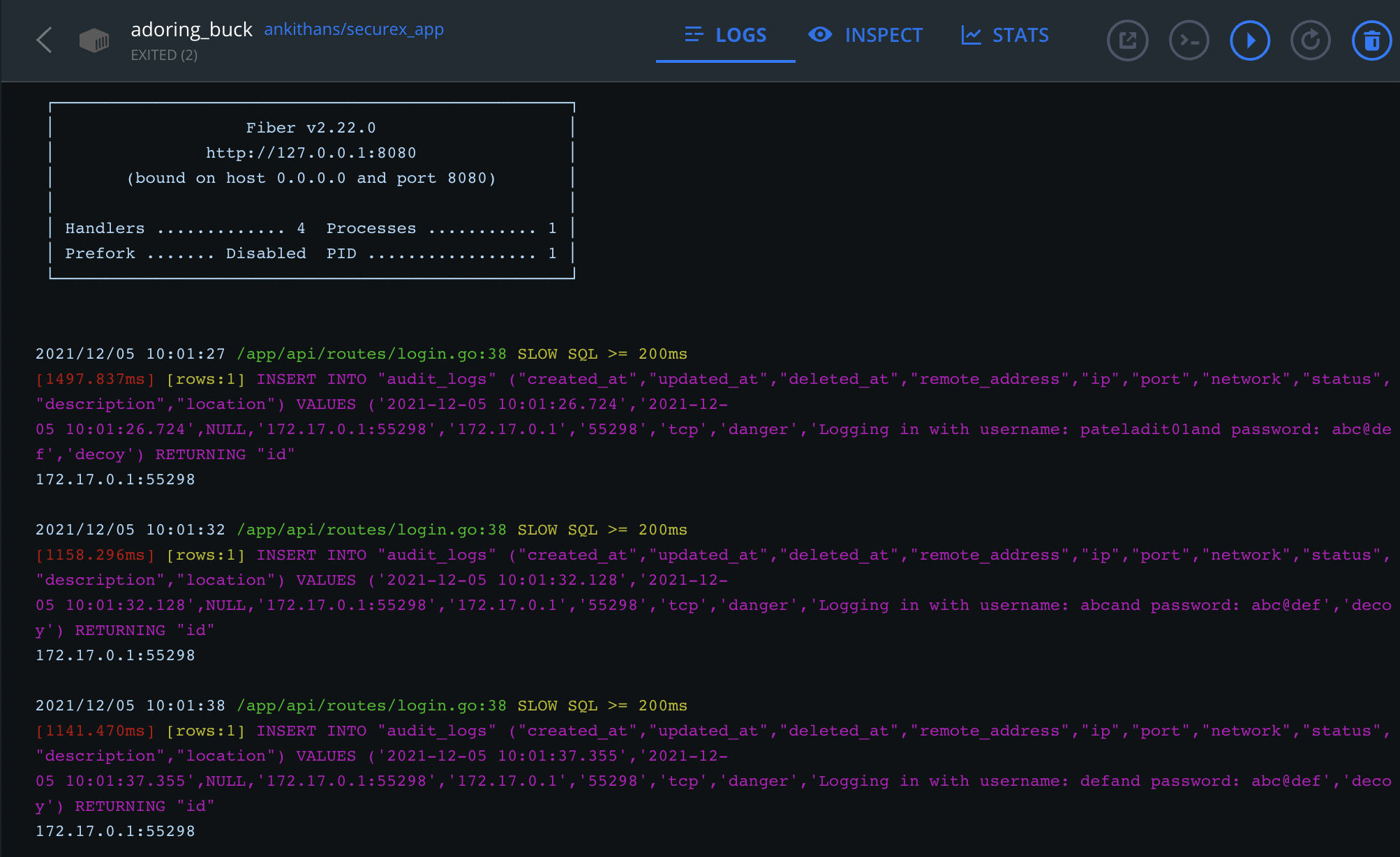The image size is (1400, 857).
Task: Open the INSPECT tab
Action: pos(865,35)
